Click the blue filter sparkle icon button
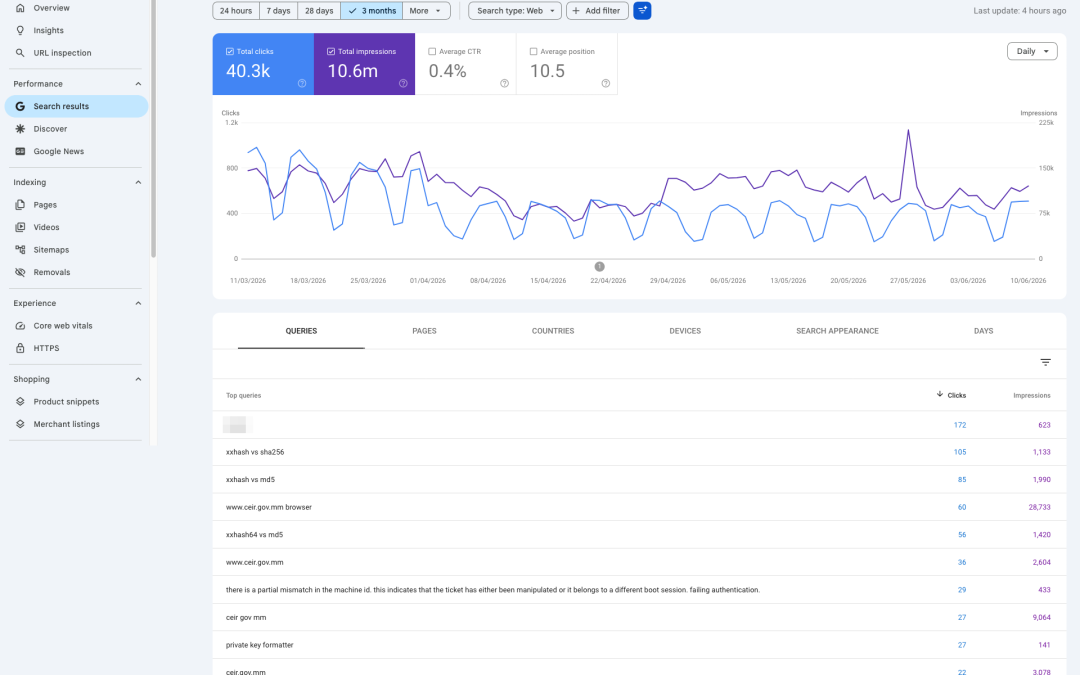Viewport: 1080px width, 675px height. click(642, 10)
